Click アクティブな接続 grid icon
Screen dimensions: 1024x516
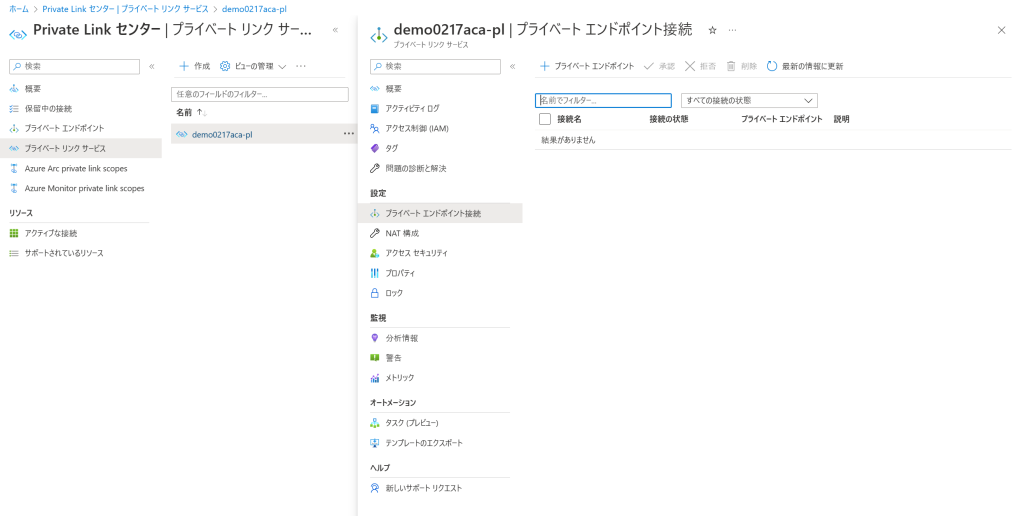click(x=14, y=233)
